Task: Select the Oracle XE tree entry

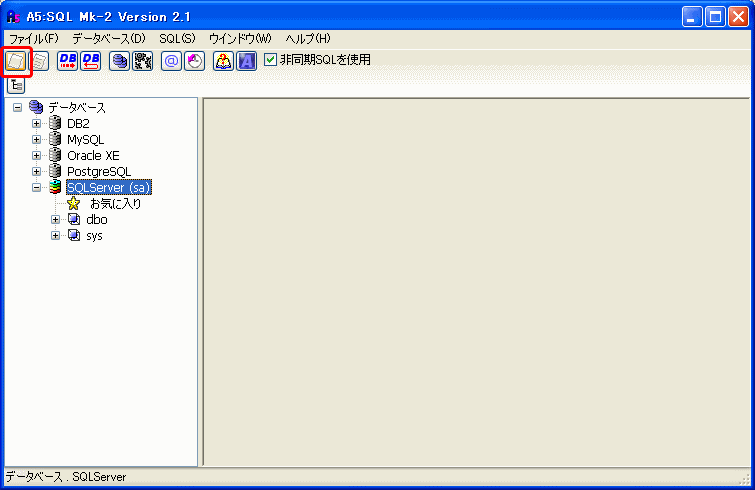Action: click(x=93, y=155)
